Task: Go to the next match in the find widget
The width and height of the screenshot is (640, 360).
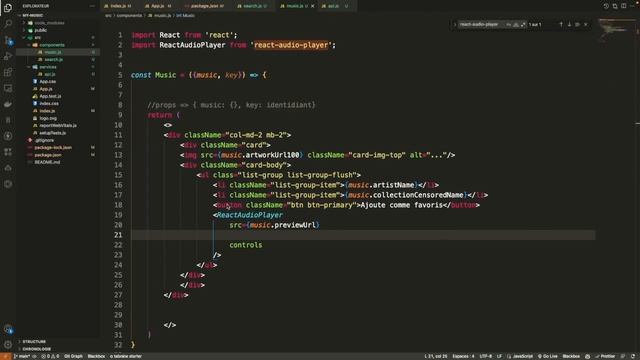Action: (x=569, y=24)
